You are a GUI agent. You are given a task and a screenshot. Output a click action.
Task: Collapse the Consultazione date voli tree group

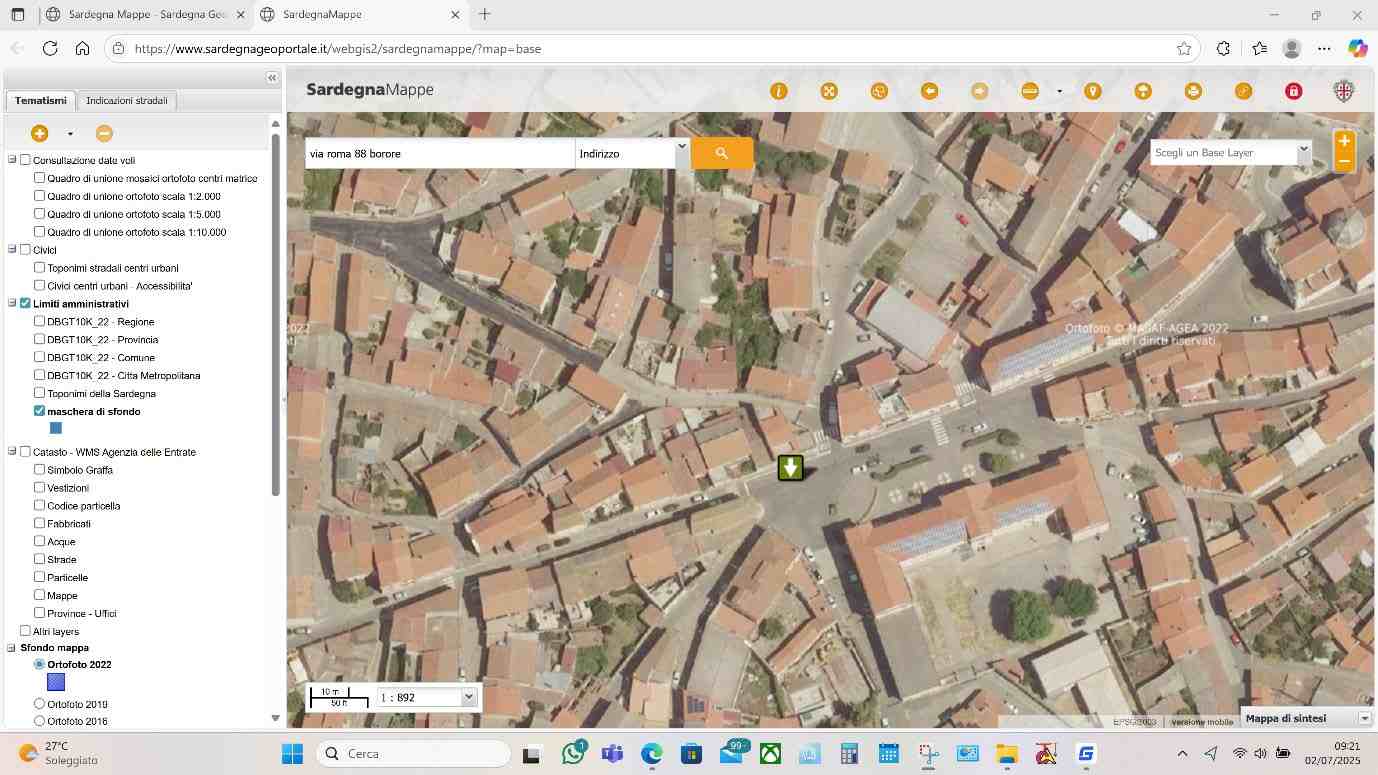[12, 160]
